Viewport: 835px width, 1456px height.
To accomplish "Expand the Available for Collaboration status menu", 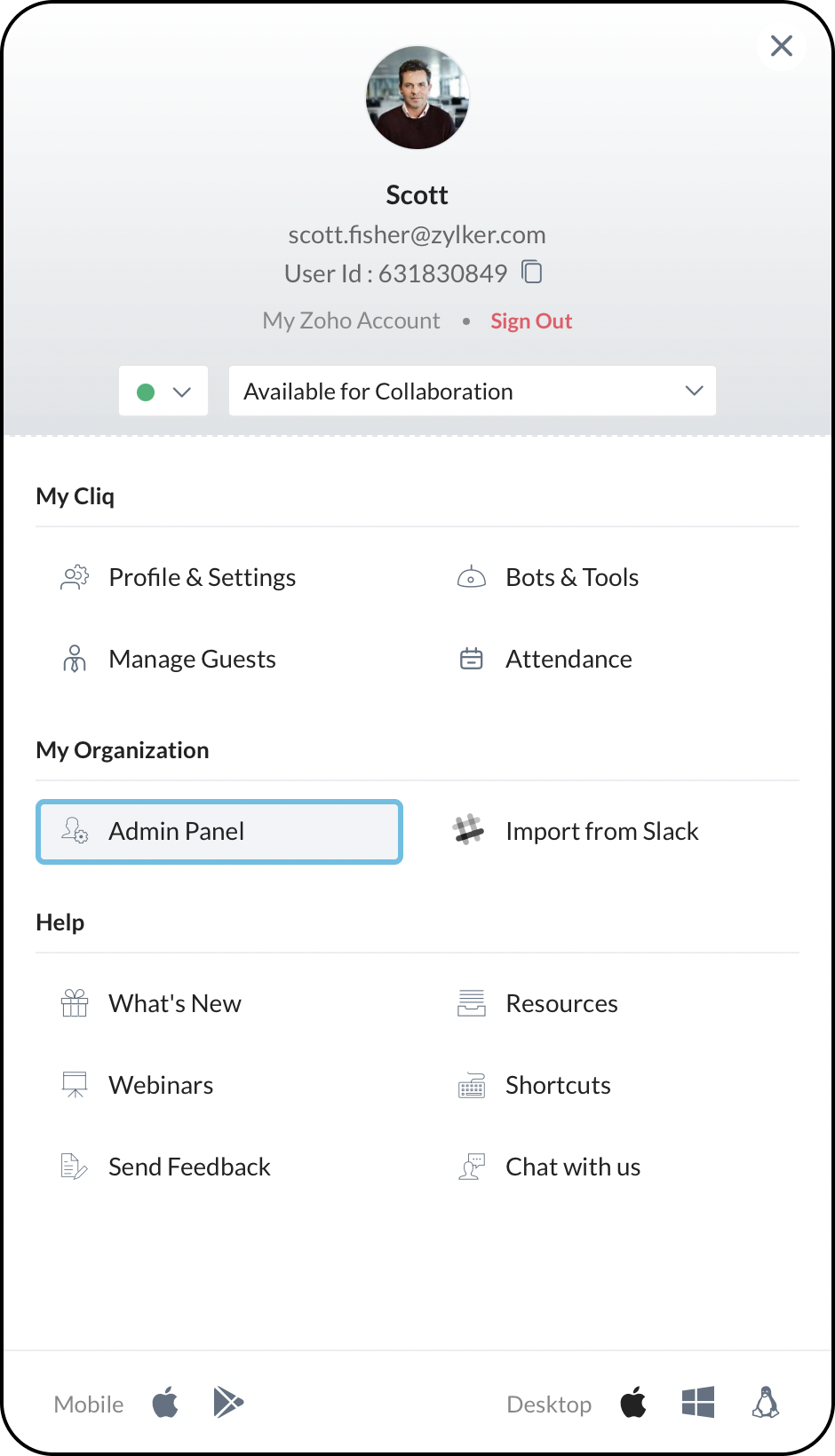I will pos(473,392).
